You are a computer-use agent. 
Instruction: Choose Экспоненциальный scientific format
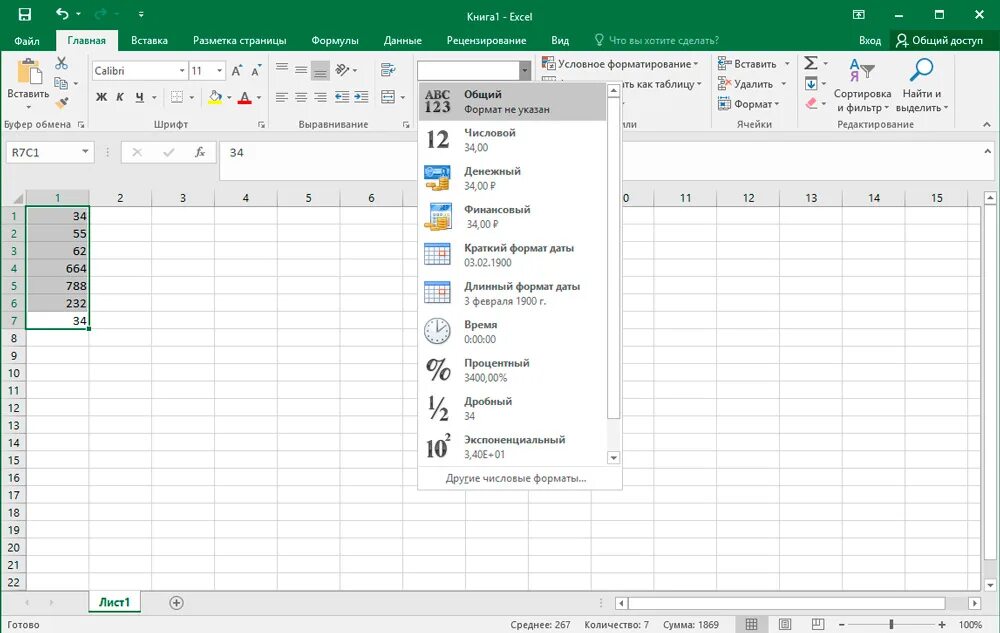512,446
